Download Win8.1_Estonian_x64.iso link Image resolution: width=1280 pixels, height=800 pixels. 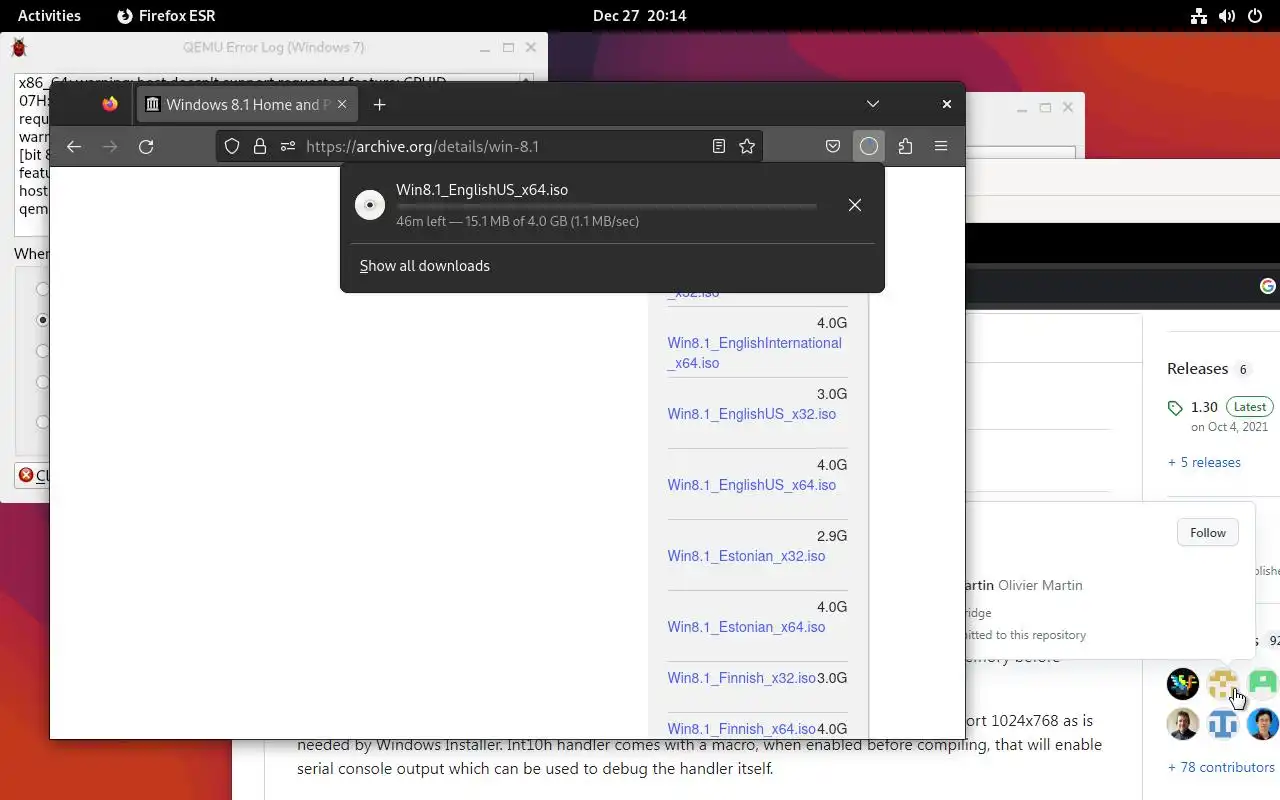pyautogui.click(x=747, y=627)
